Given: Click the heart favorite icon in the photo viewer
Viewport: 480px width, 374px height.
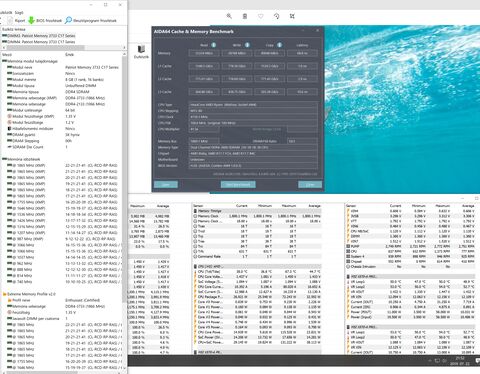Looking at the screenshot, I should pyautogui.click(x=261, y=16).
